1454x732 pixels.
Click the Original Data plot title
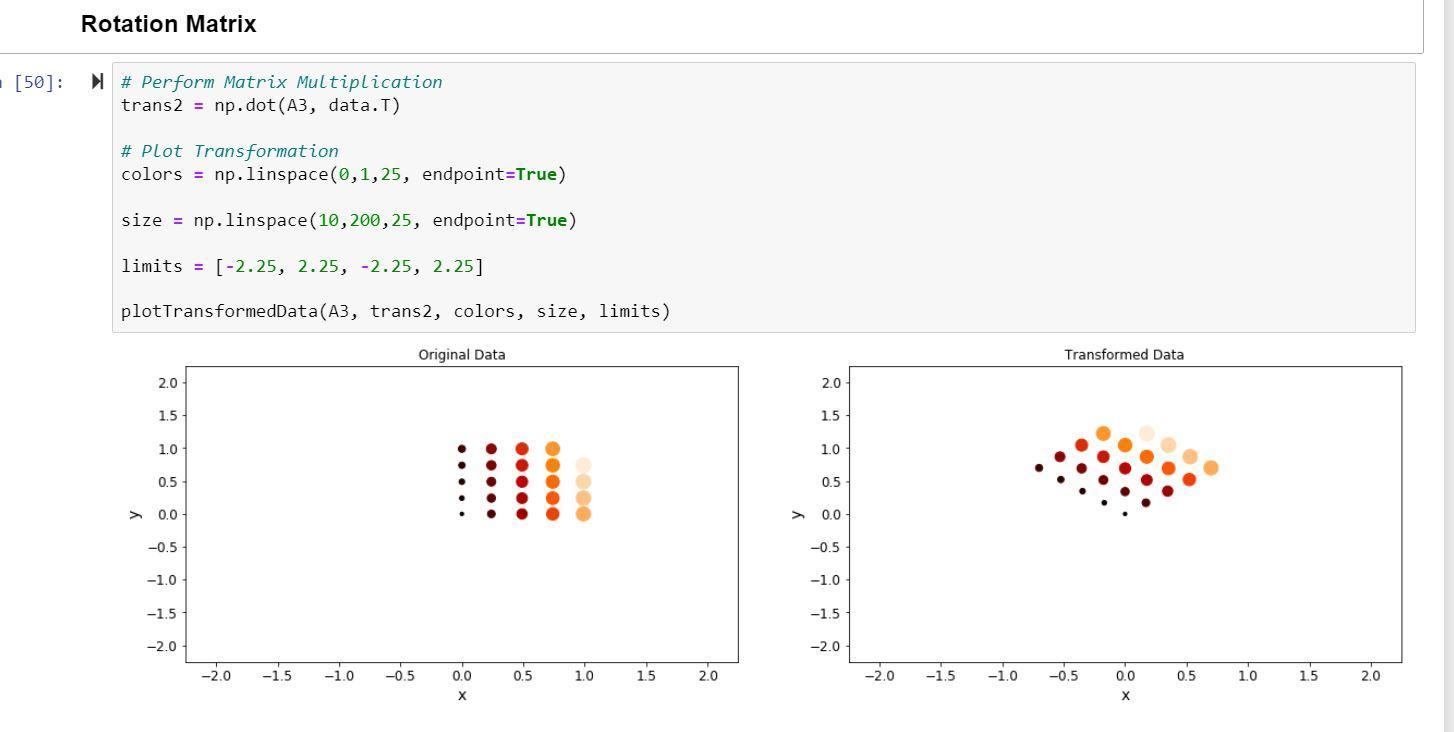click(460, 354)
